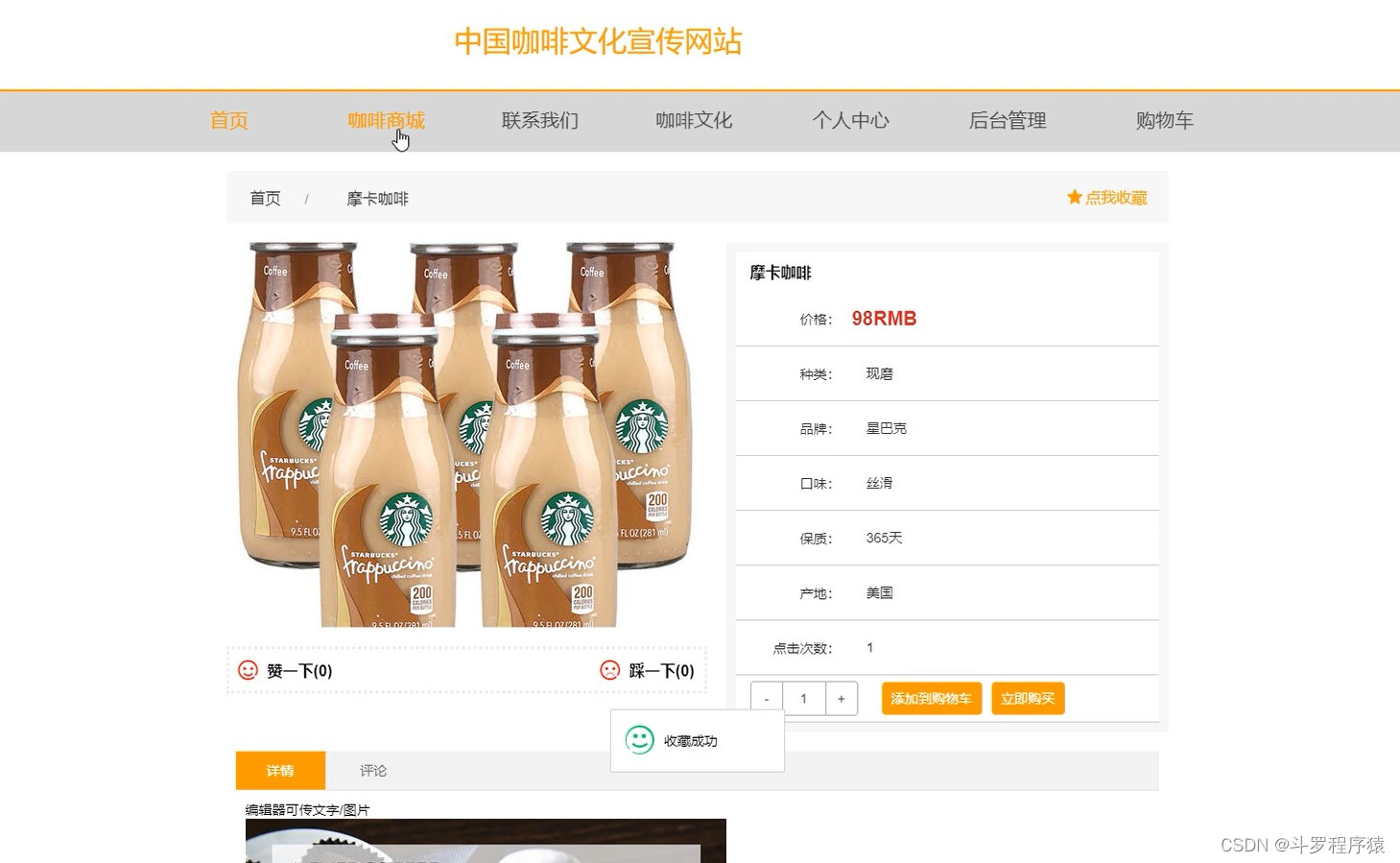This screenshot has width=1400, height=863.
Task: Click the green smiley icon in 收藏成功 popup
Action: (x=640, y=740)
